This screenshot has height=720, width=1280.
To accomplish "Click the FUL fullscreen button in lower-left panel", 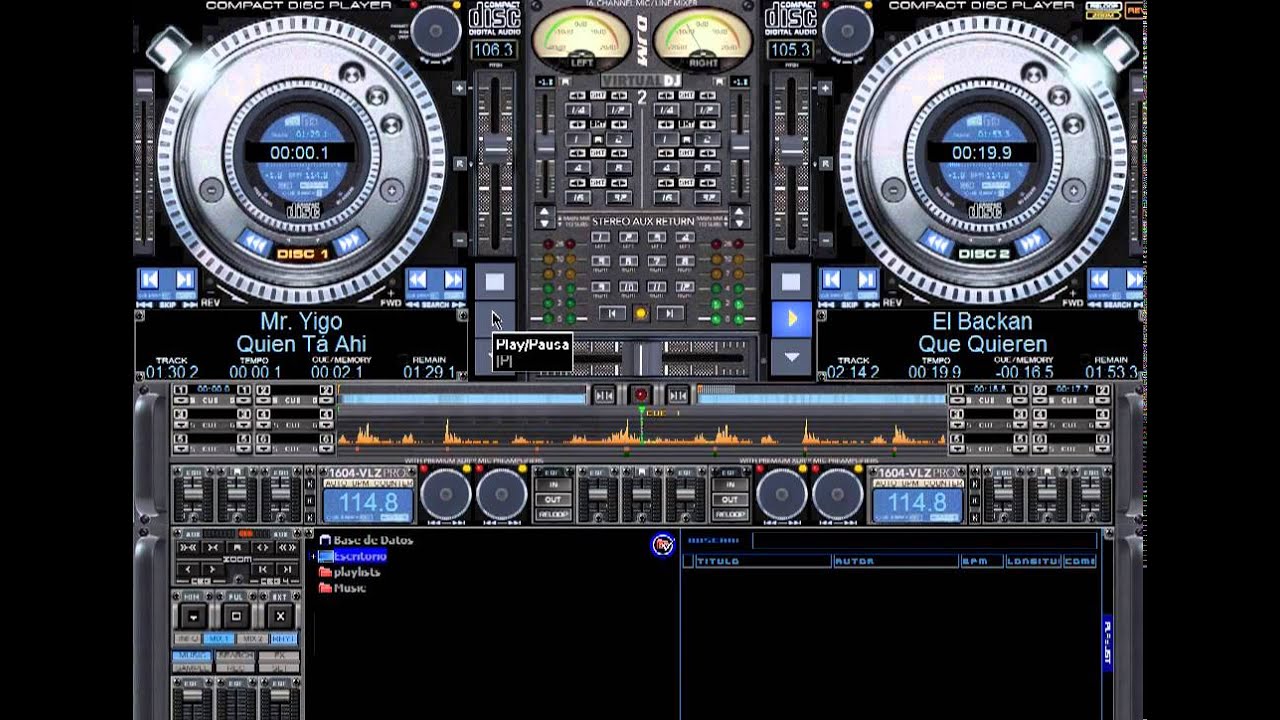I will [x=236, y=616].
